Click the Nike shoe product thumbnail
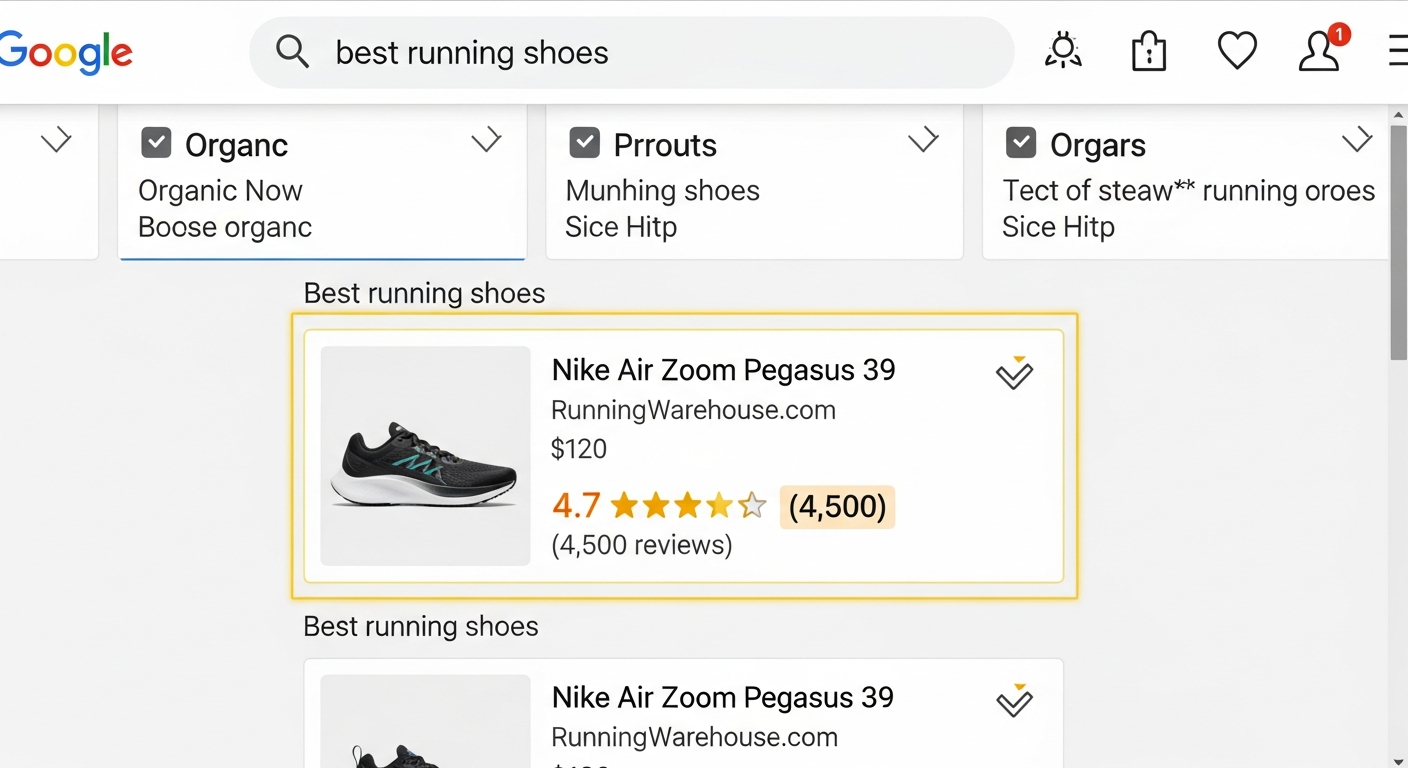1408x768 pixels. point(424,455)
